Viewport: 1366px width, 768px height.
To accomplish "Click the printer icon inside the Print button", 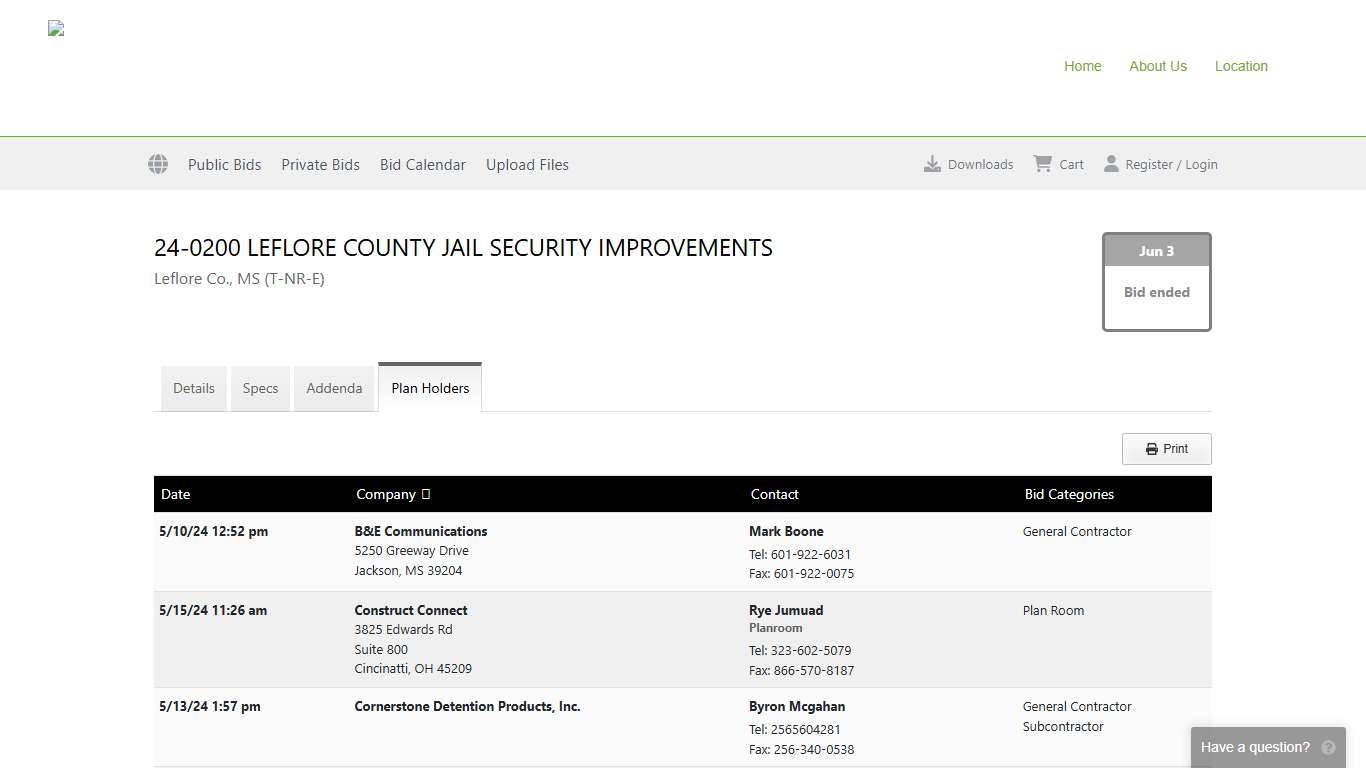I will [1150, 449].
